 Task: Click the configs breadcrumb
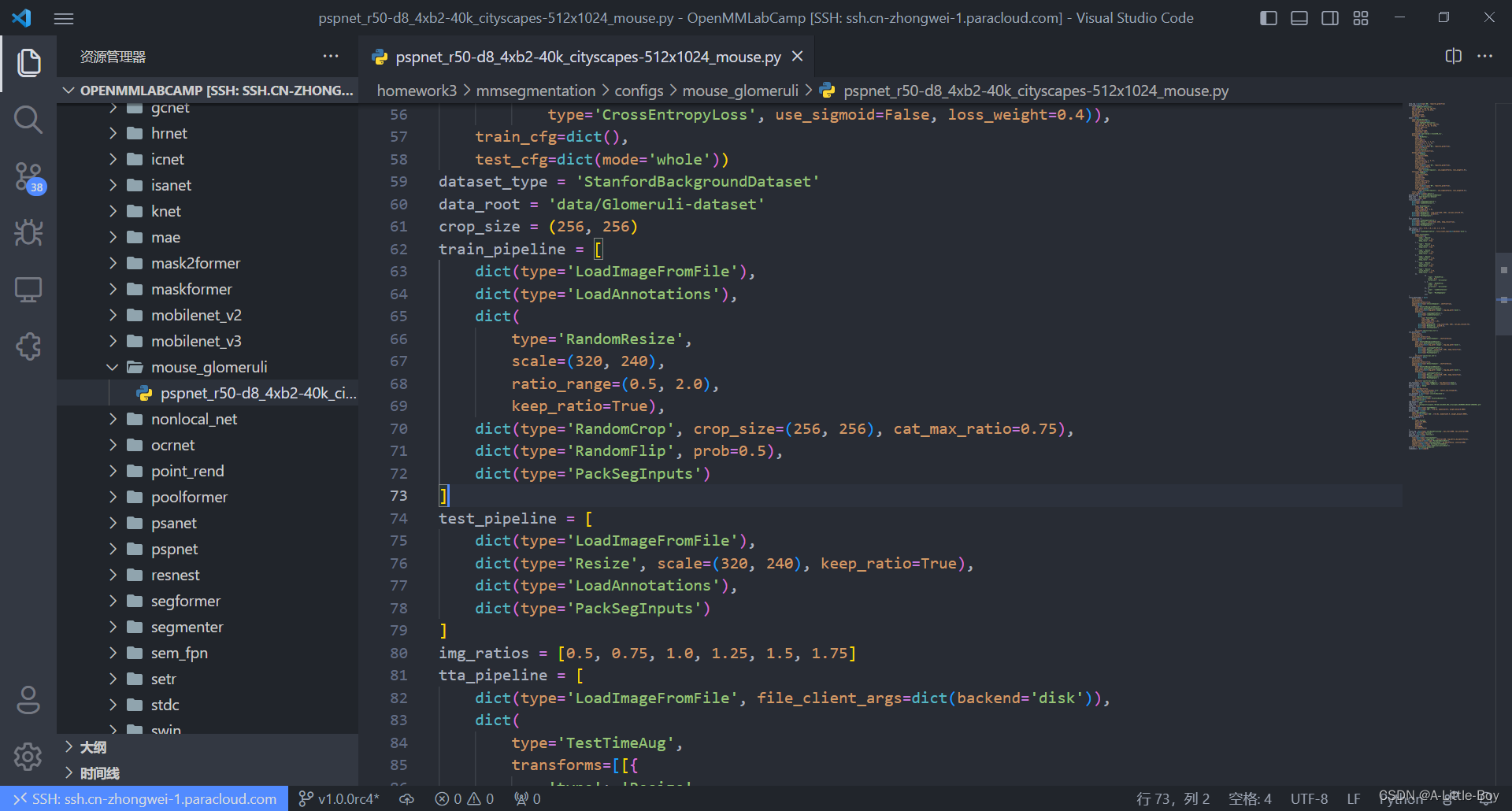pos(639,91)
